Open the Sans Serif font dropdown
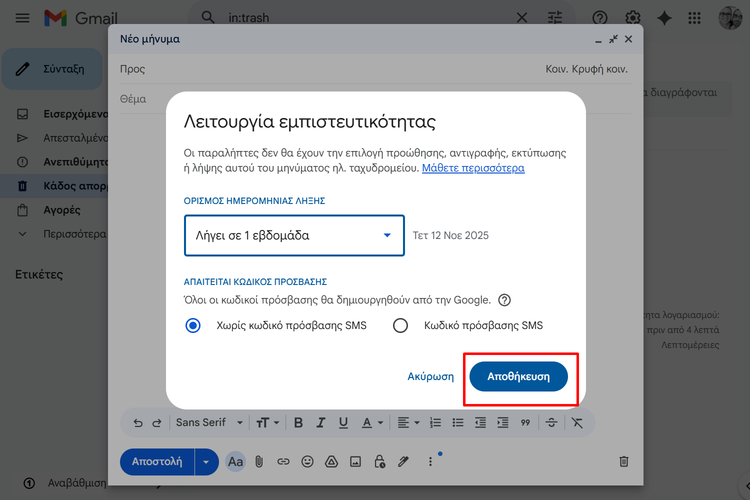This screenshot has height=500, width=750. point(209,423)
